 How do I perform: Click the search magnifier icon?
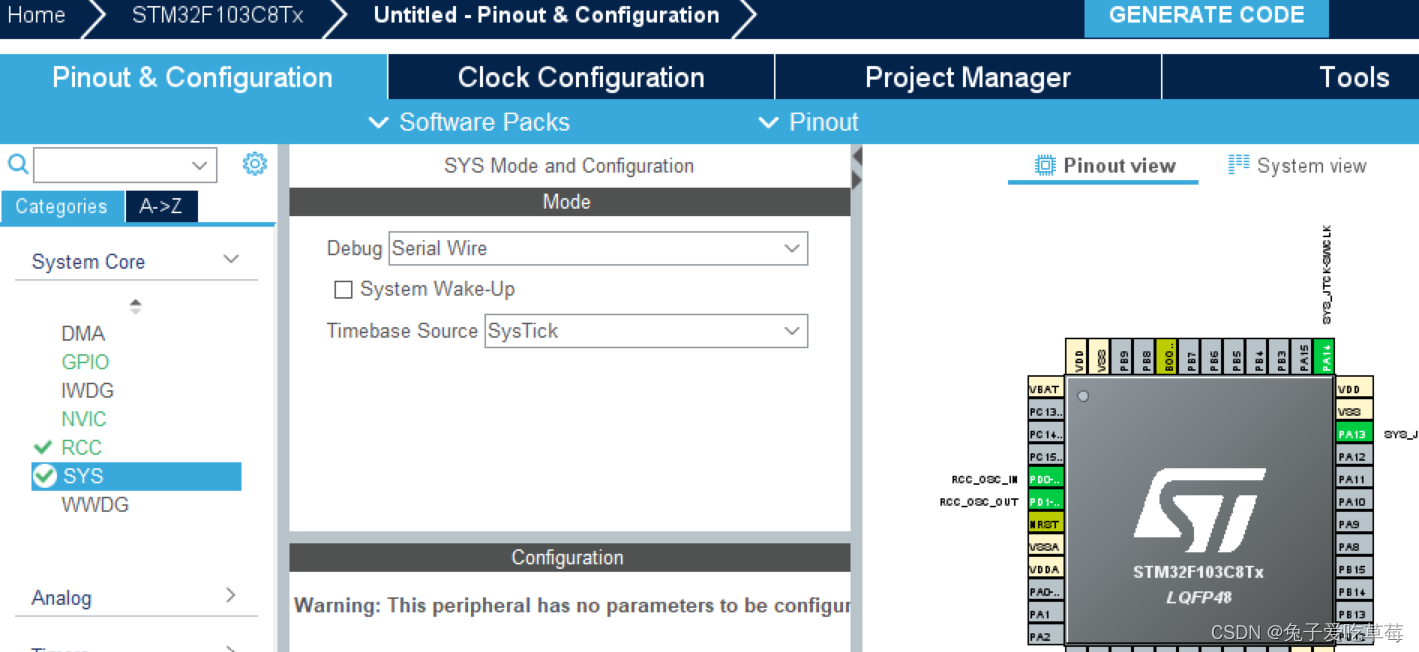click(18, 164)
